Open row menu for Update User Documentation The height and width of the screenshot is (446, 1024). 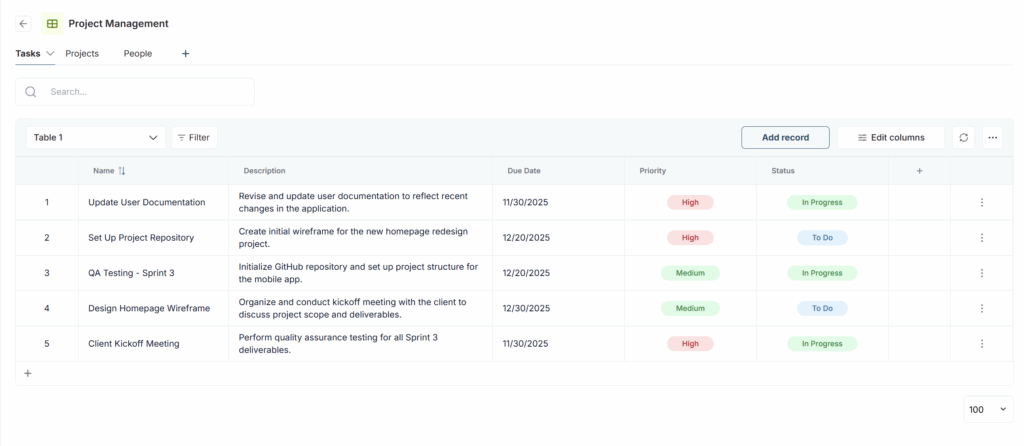click(981, 202)
